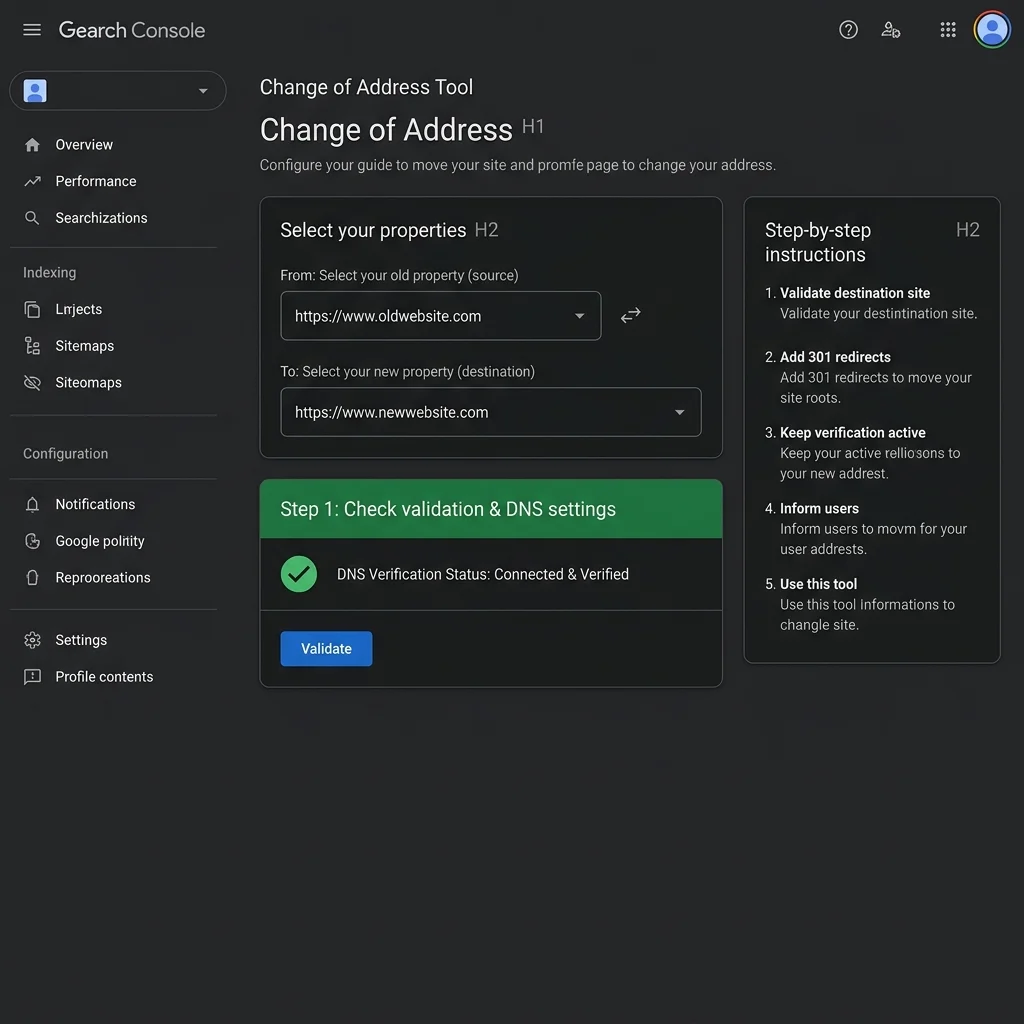Open the manage users icon
The height and width of the screenshot is (1024, 1024).
(890, 30)
